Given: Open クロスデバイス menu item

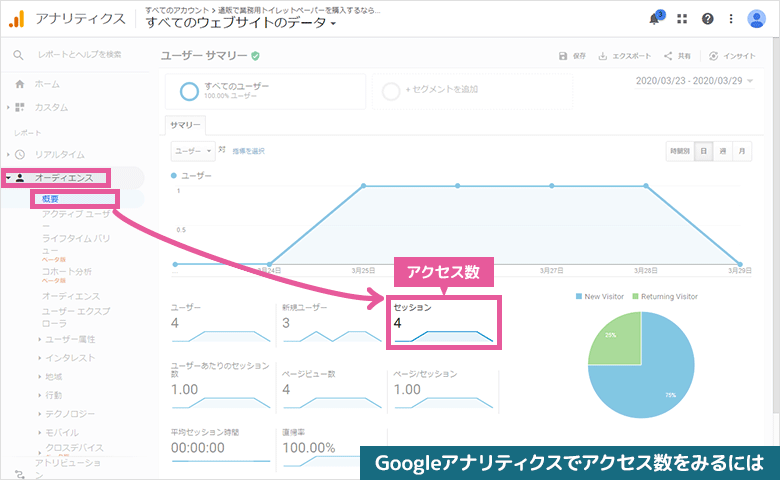Looking at the screenshot, I should (75, 448).
